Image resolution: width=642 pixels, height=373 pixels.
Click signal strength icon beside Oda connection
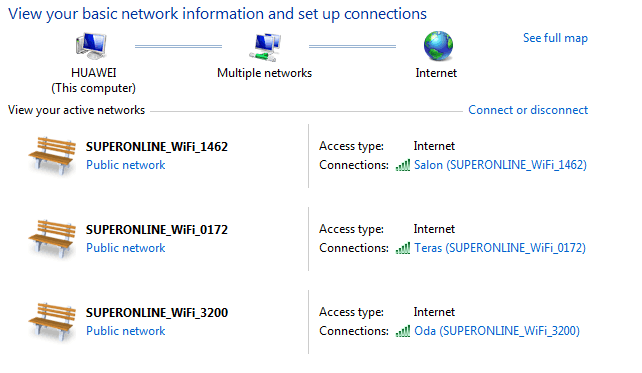click(x=403, y=331)
